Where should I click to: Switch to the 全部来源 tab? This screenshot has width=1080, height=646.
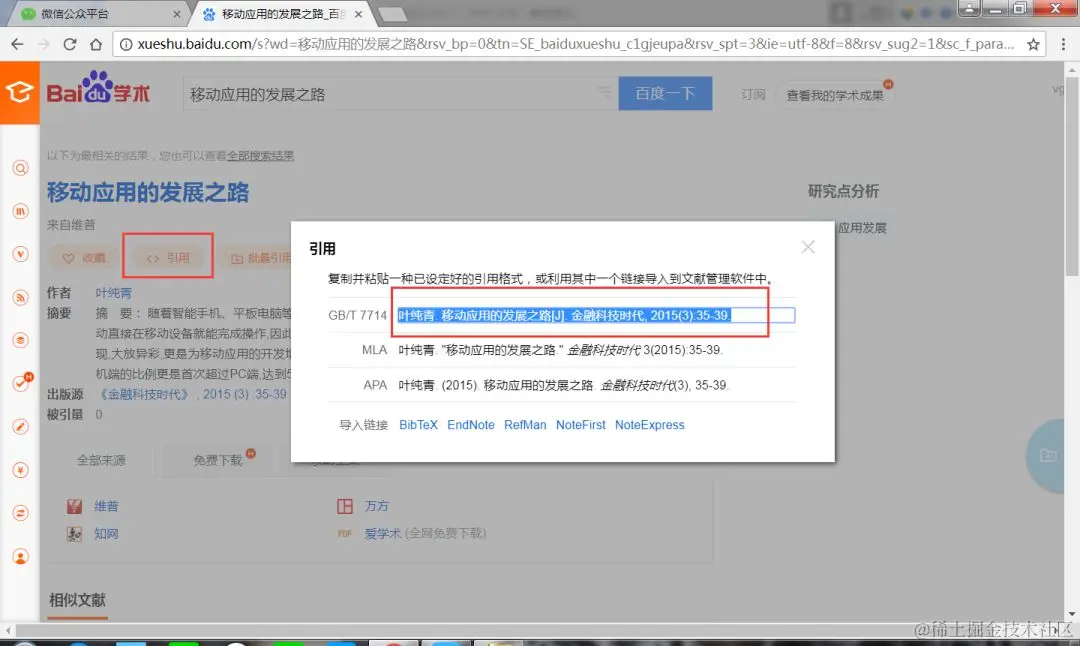point(101,460)
